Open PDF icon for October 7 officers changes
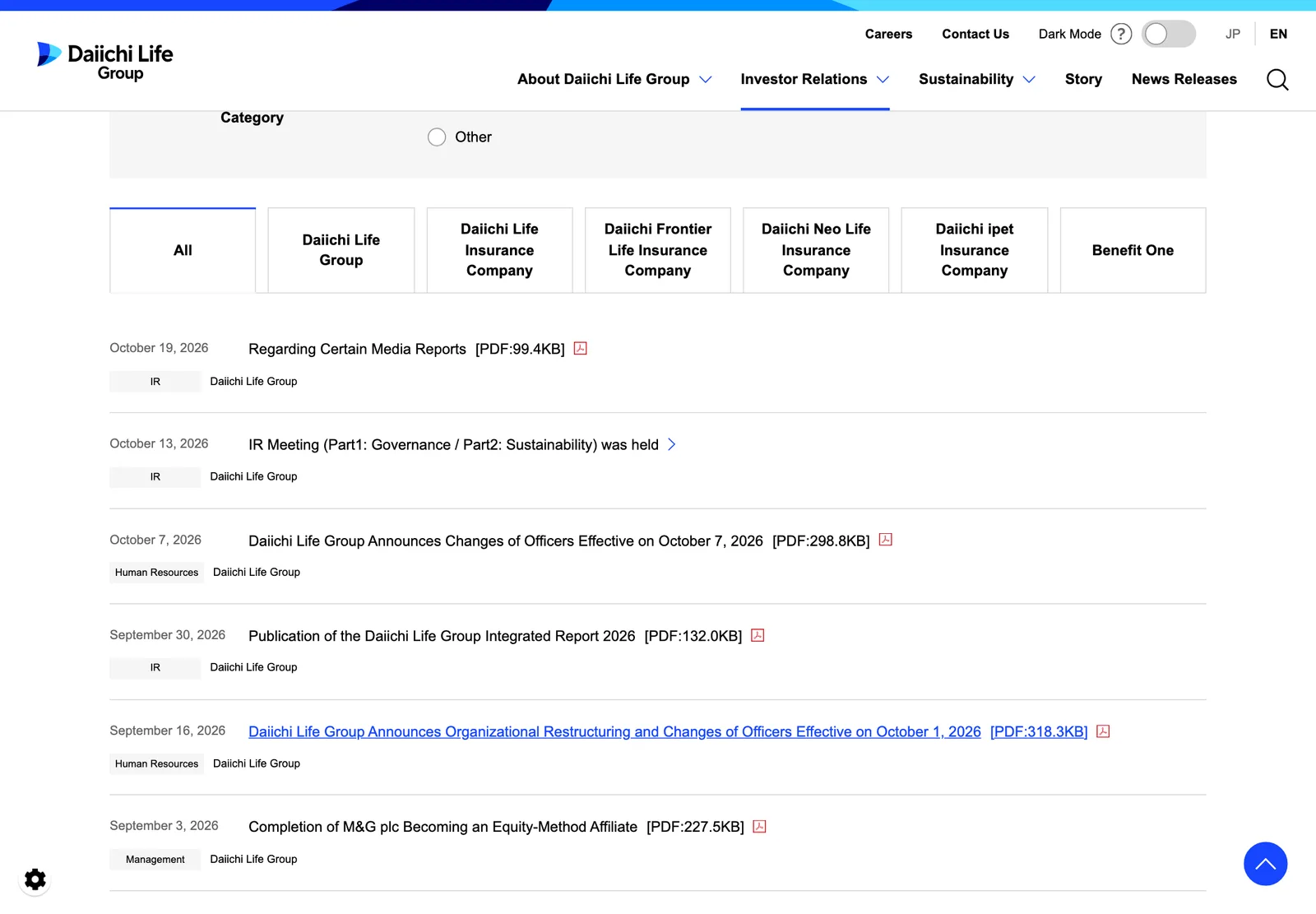1316x914 pixels. point(886,540)
